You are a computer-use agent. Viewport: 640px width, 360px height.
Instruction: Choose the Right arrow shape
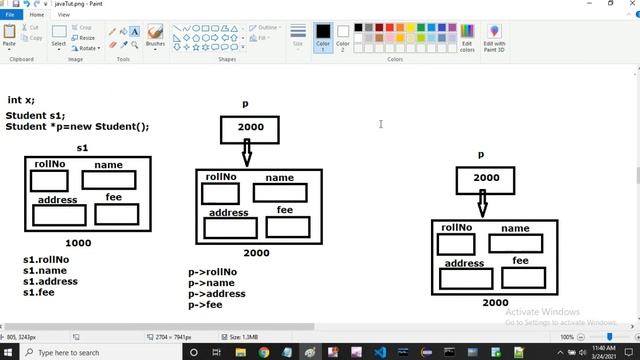coord(215,38)
